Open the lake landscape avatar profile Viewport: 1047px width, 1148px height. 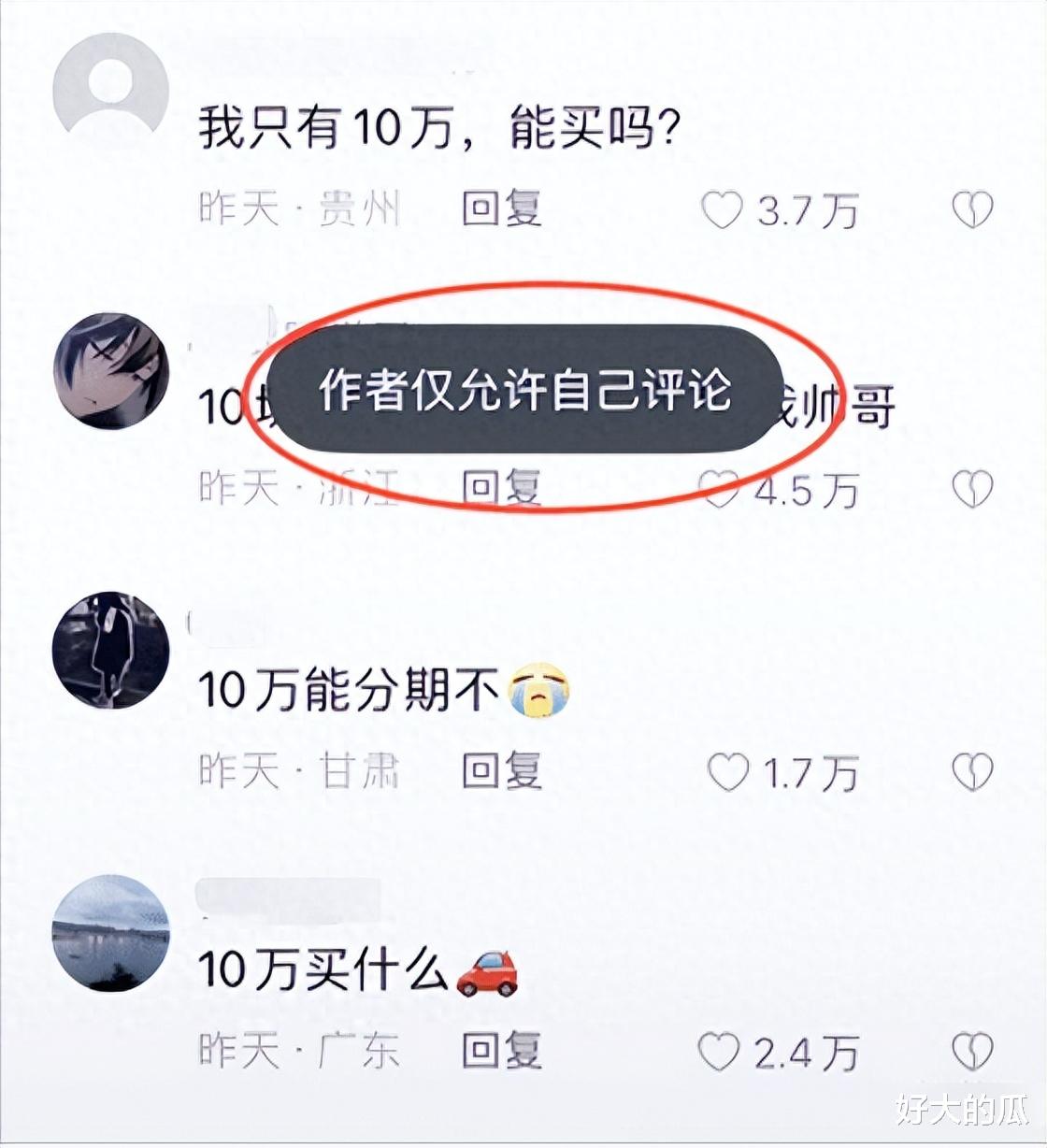[x=111, y=933]
